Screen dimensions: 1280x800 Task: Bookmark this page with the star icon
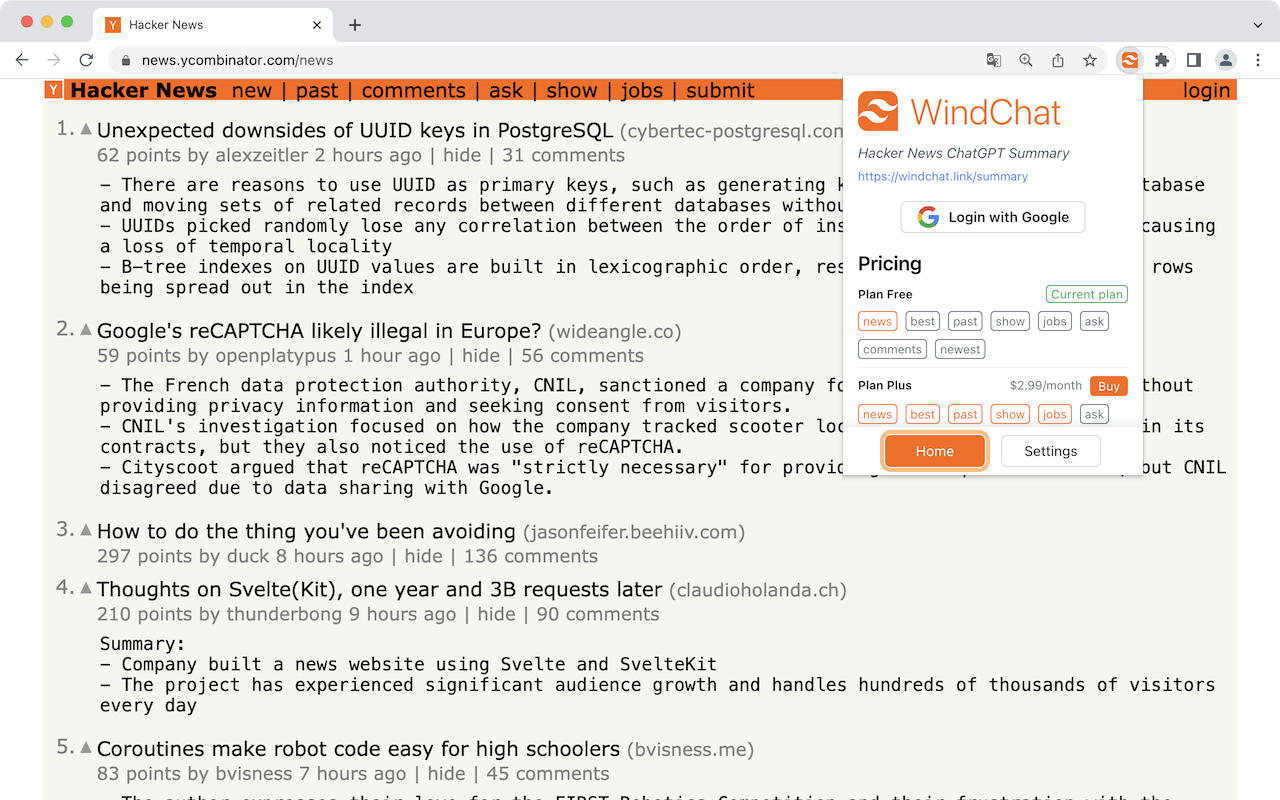(1090, 60)
